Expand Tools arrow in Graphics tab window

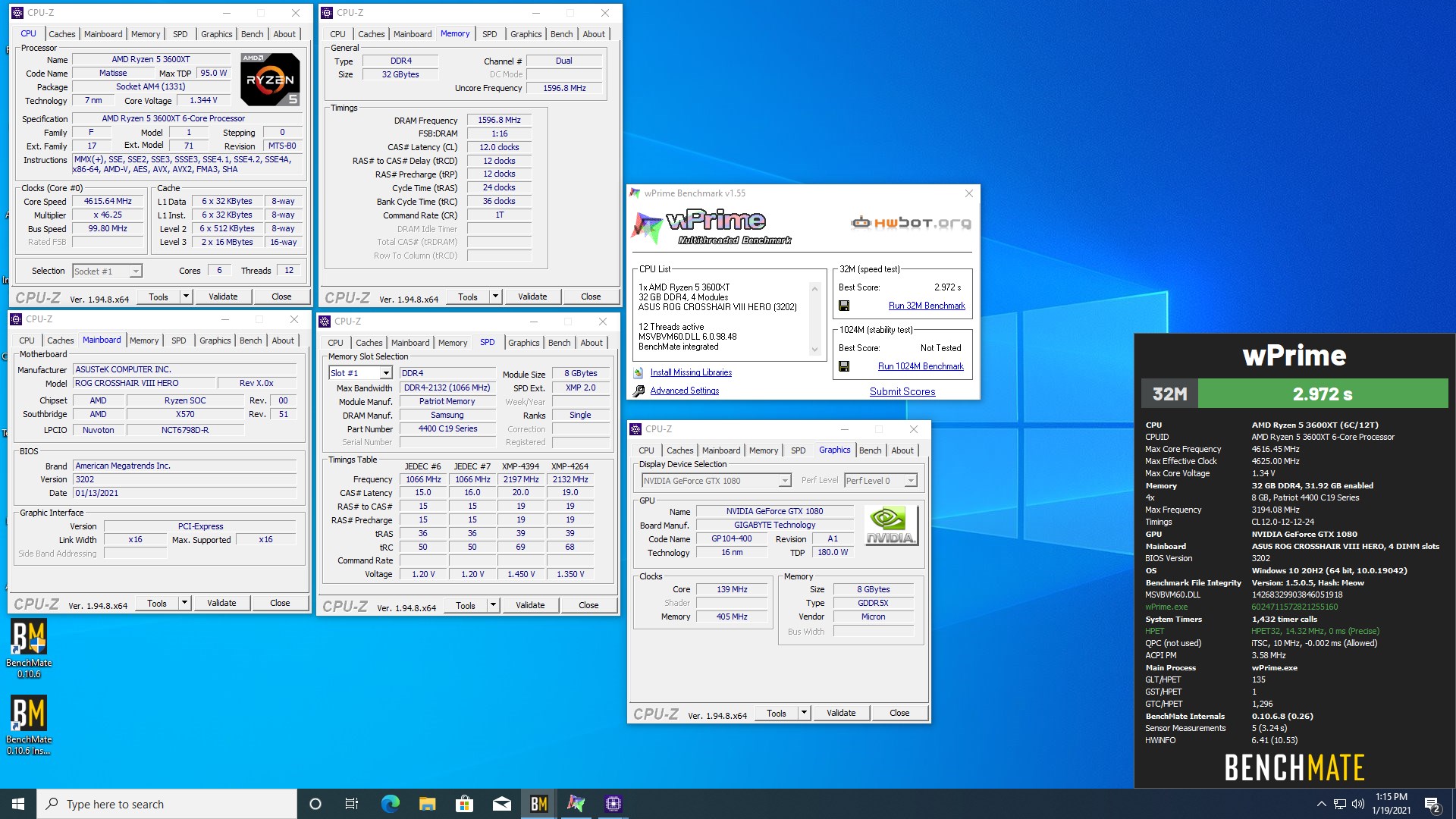point(804,713)
